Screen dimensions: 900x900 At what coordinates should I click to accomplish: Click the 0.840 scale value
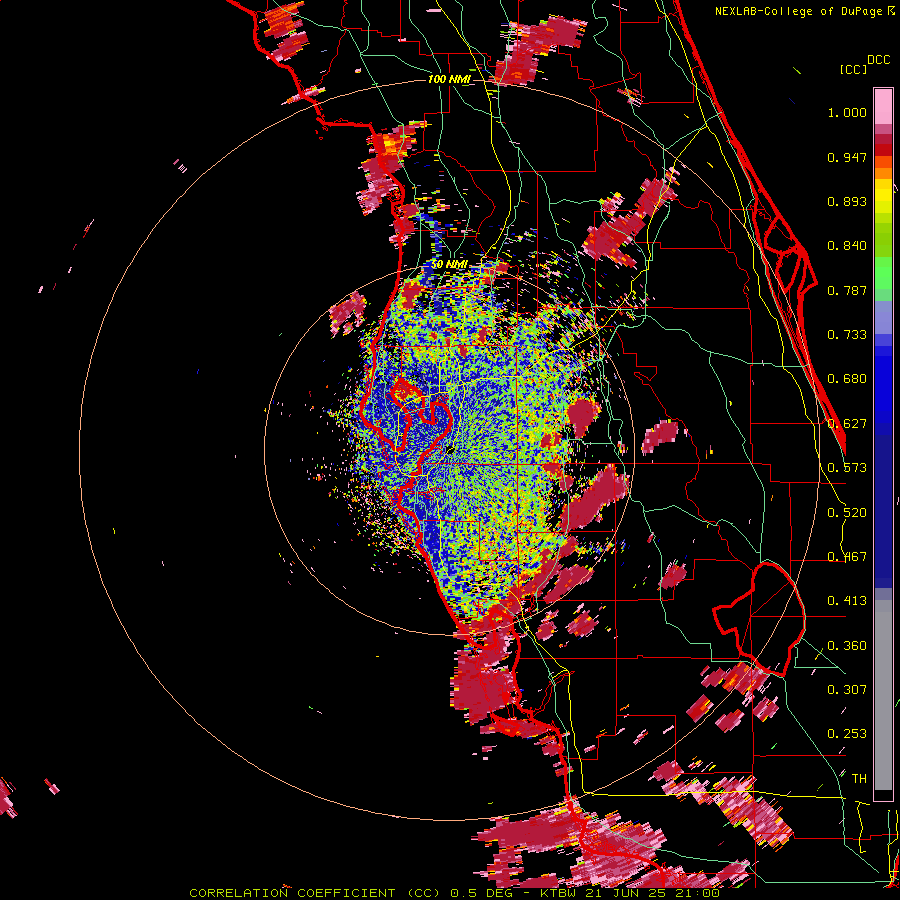click(847, 246)
